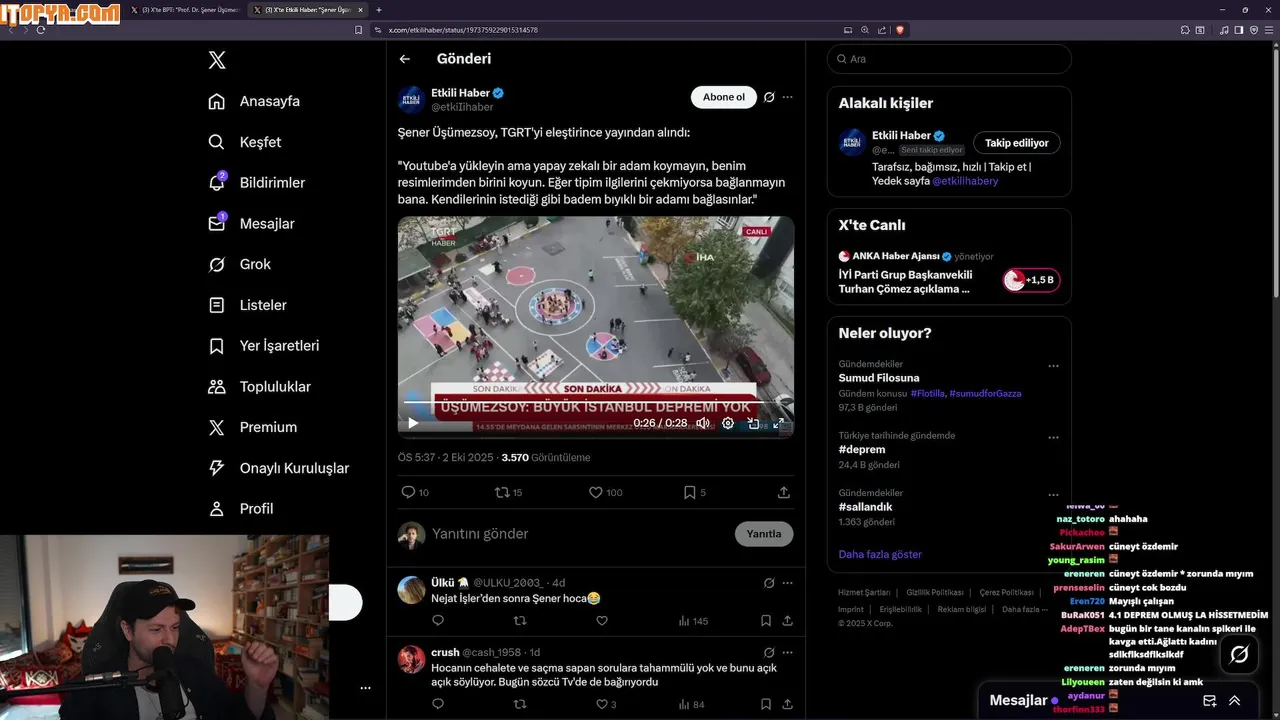Open more options on crush's reply
This screenshot has height=720, width=1280.
(787, 653)
